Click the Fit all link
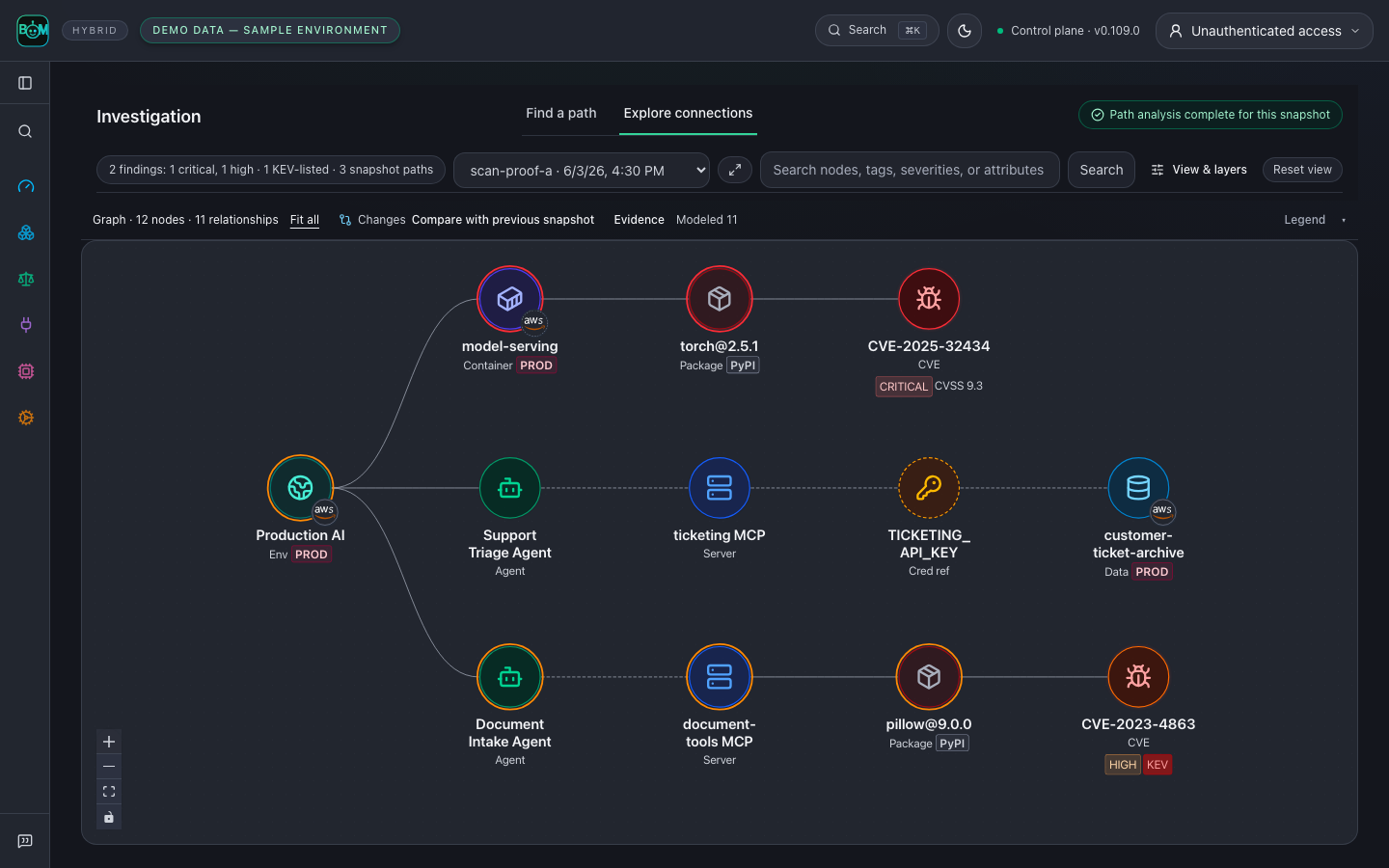Viewport: 1389px width, 868px height. 305,220
